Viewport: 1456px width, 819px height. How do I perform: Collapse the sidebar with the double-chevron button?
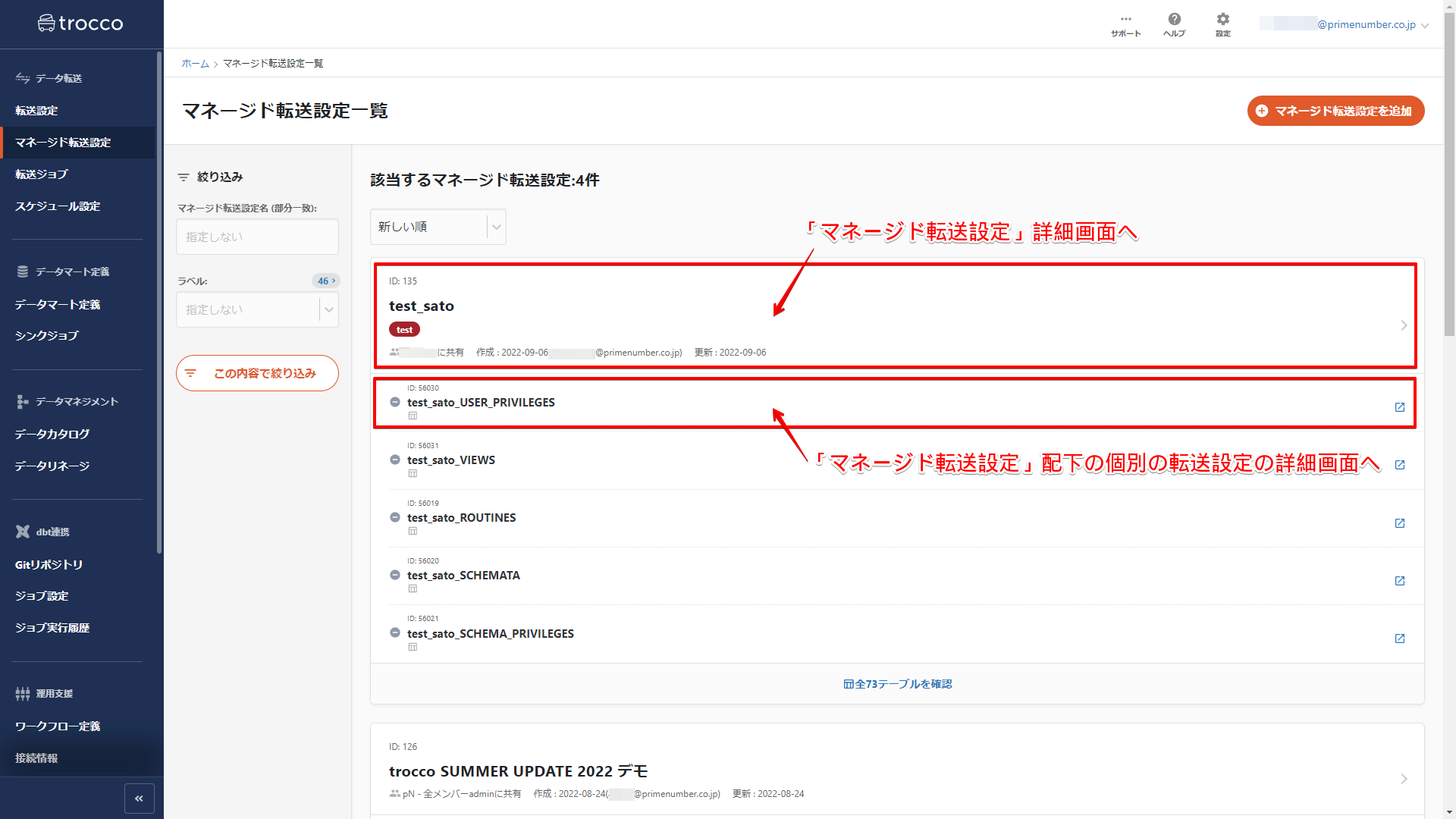tap(140, 798)
